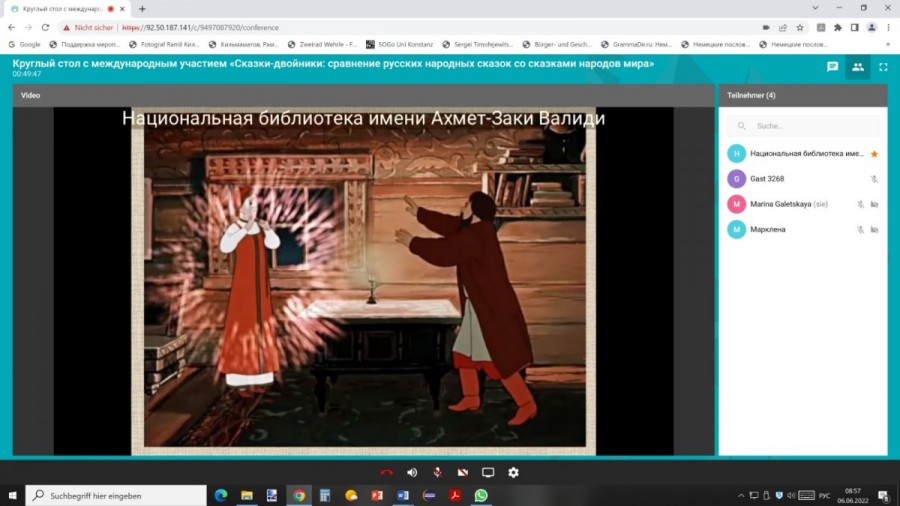Start screen sharing with monitor icon
Viewport: 900px width, 506px height.
pos(488,472)
